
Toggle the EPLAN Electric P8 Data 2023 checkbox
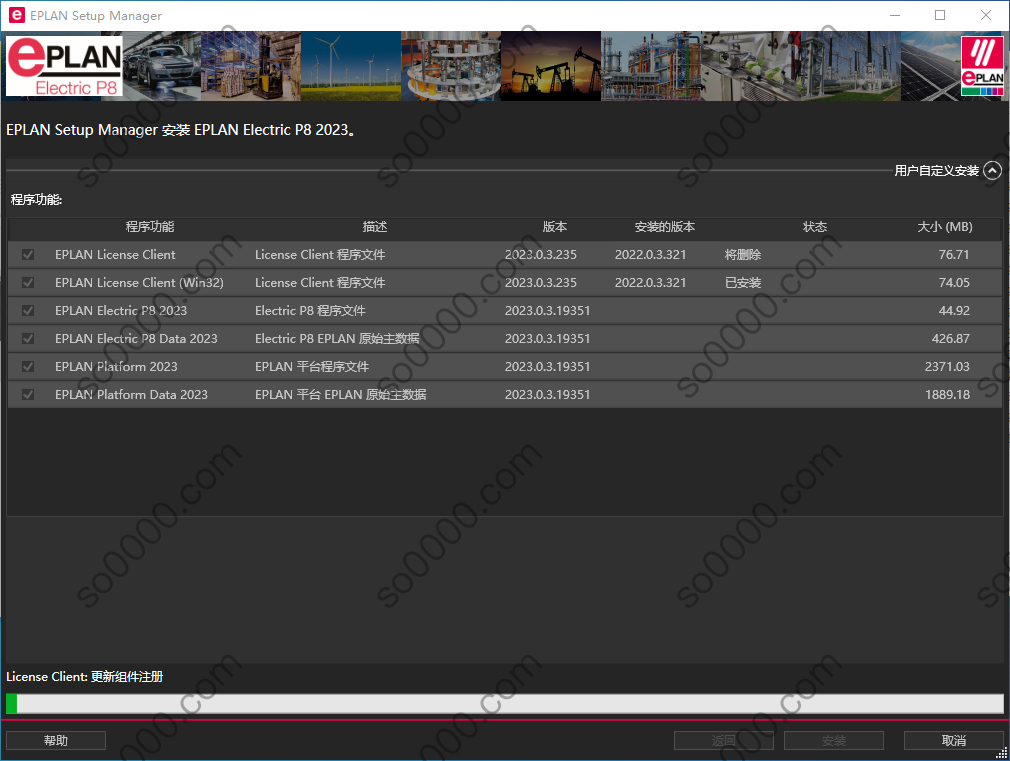[x=28, y=338]
